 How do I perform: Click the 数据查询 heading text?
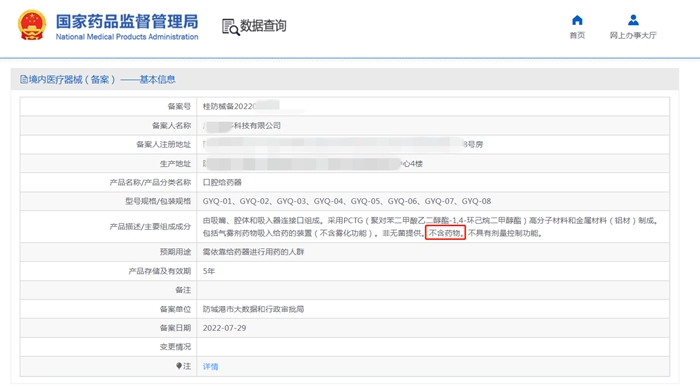[x=263, y=26]
